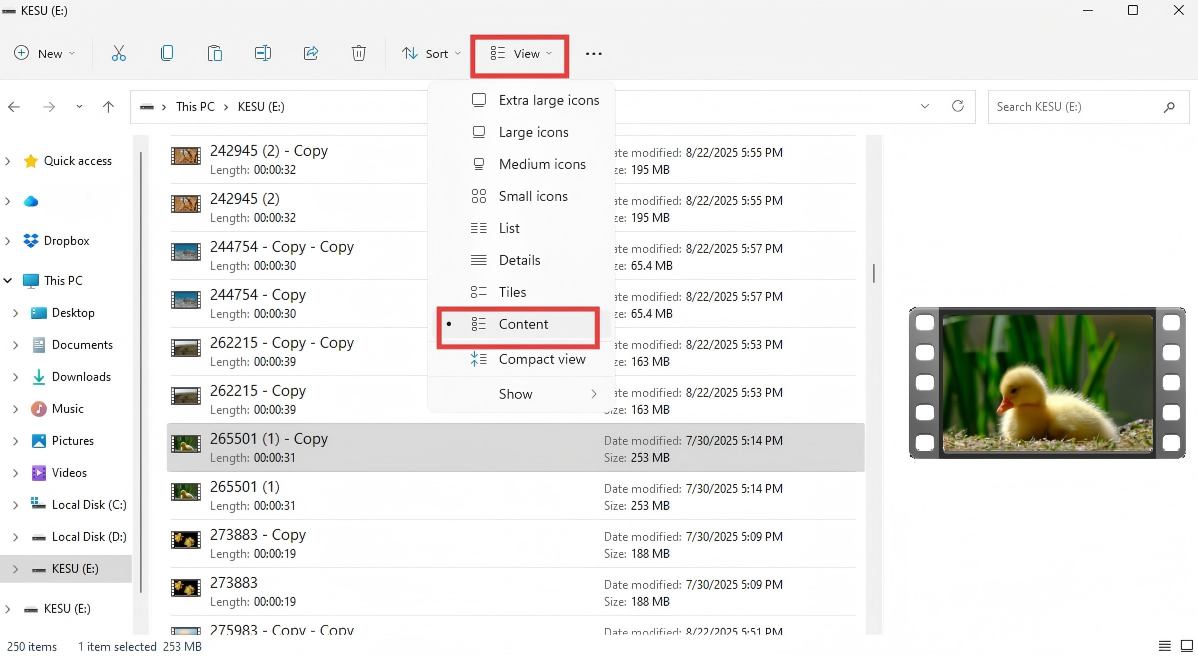Choose Extra large icons view
This screenshot has height=656, width=1198.
pyautogui.click(x=548, y=100)
